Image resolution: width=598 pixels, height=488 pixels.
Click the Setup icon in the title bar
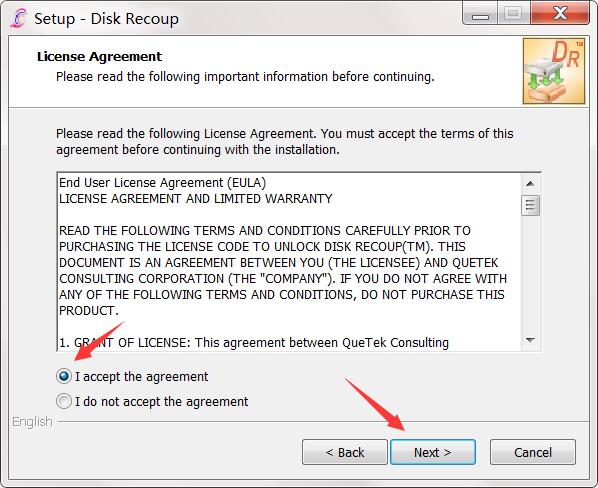click(19, 18)
